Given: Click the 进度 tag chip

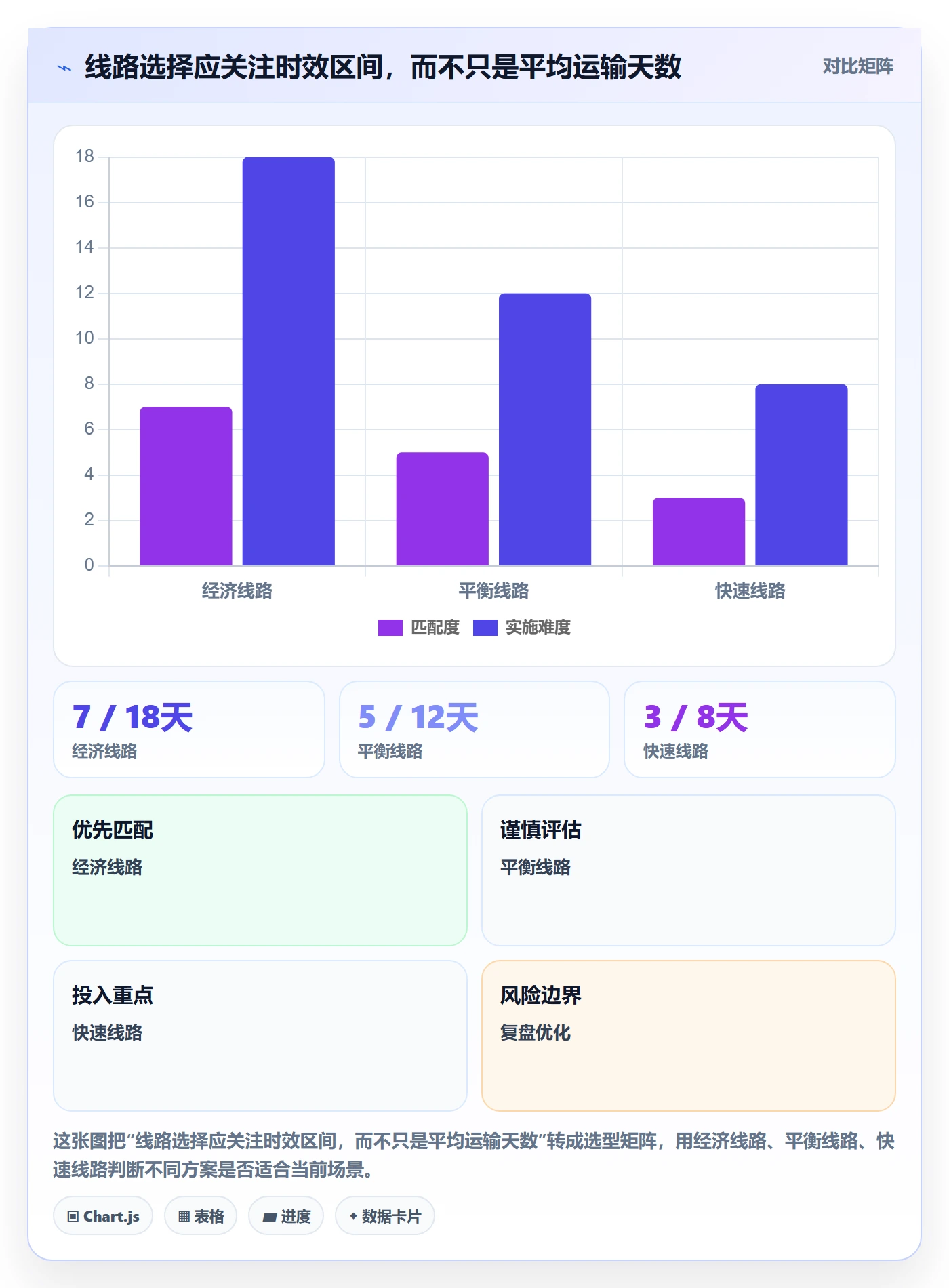Looking at the screenshot, I should [x=286, y=1216].
